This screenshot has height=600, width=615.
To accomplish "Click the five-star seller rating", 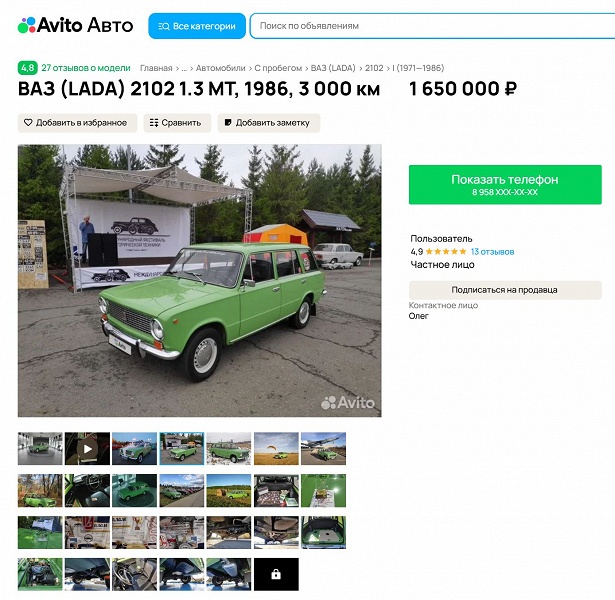I will (x=446, y=251).
